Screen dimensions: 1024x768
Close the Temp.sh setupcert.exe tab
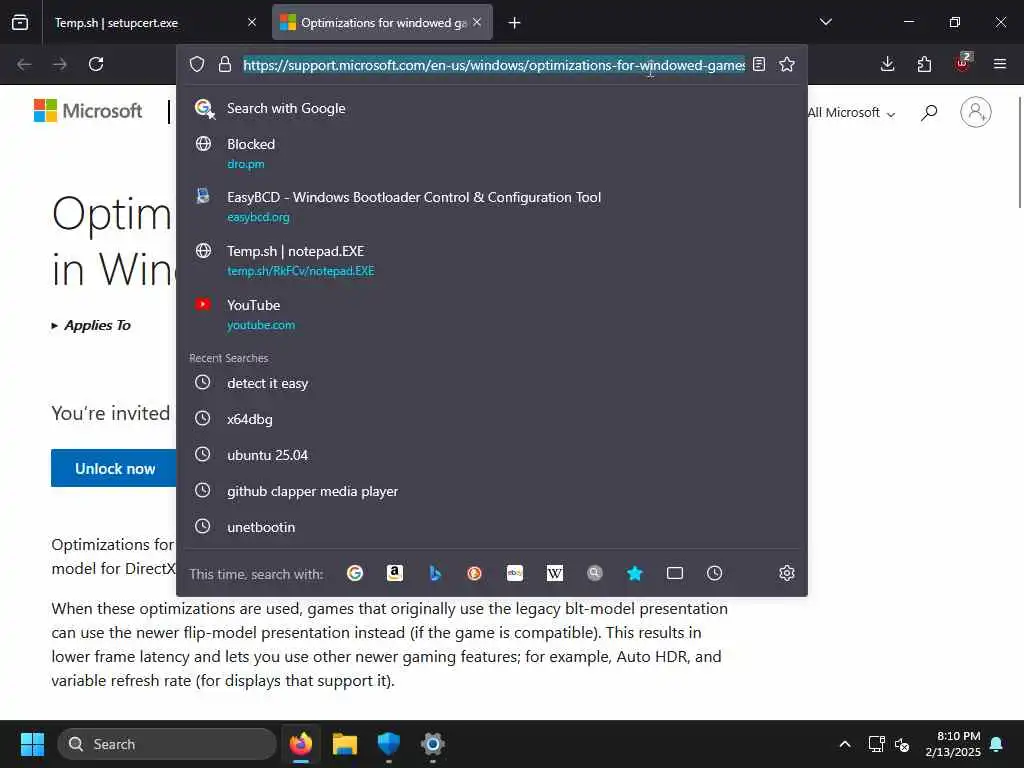click(x=251, y=22)
